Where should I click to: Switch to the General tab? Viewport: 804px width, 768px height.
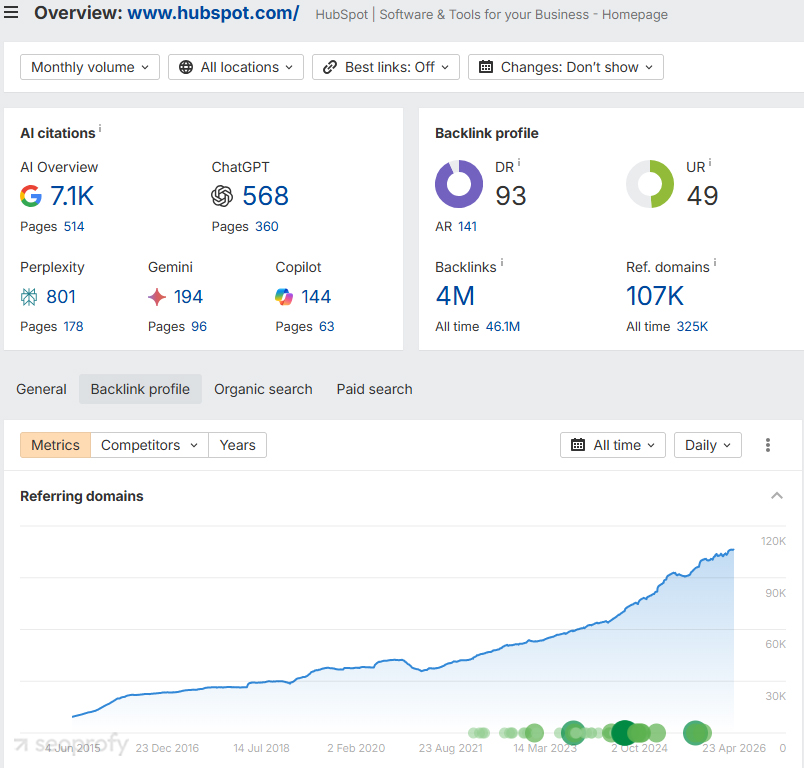42,389
